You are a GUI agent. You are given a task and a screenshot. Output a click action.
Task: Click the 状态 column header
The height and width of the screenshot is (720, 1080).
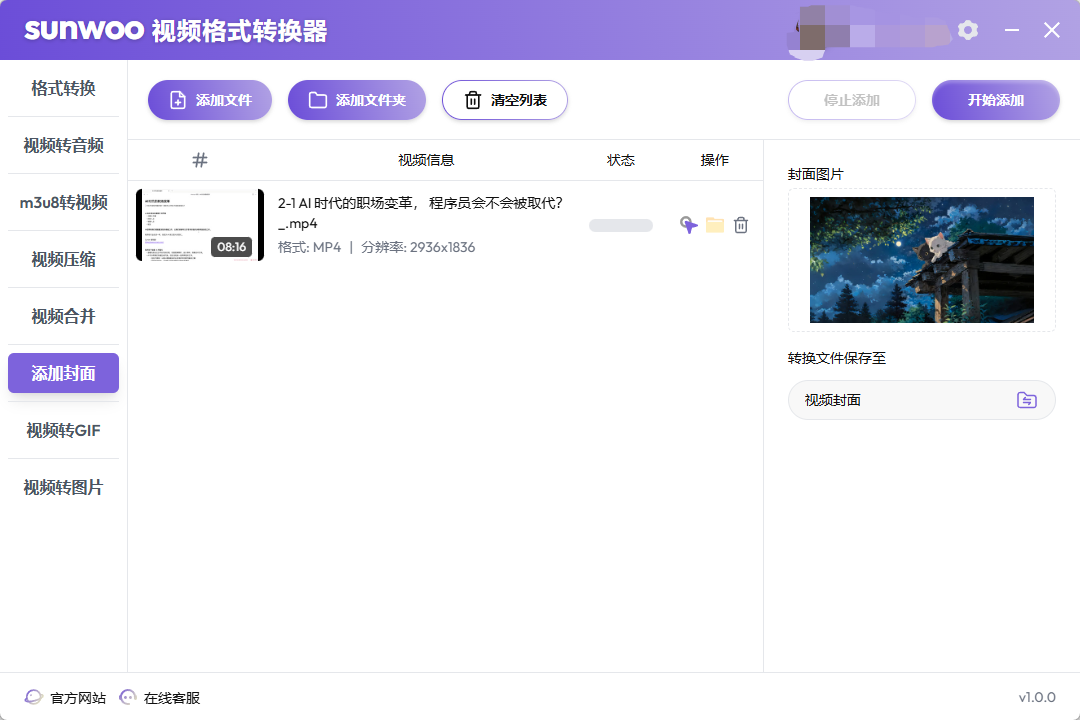tap(621, 161)
